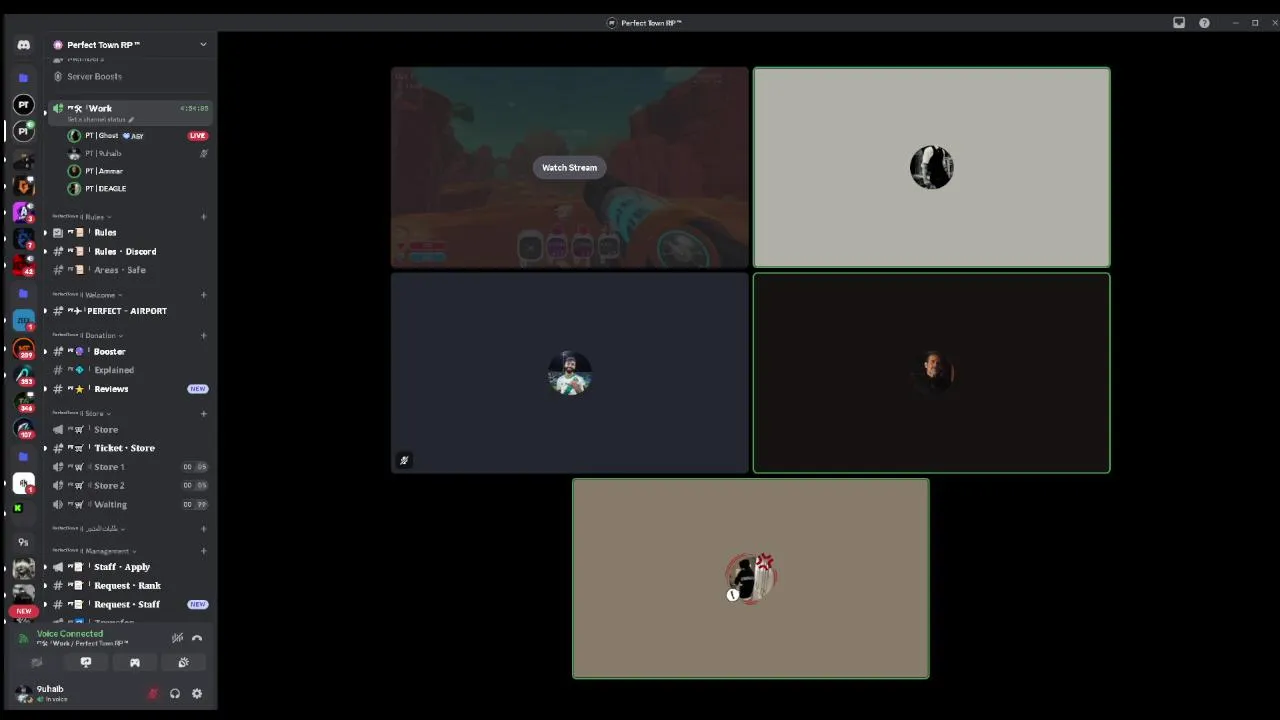This screenshot has width=1280, height=720.
Task: Open the Explained channel
Action: point(130,370)
